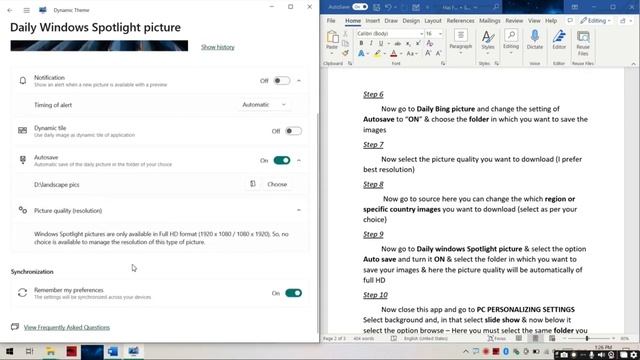This screenshot has width=640, height=360.
Task: Increase font size with grow icon
Action: click(428, 53)
